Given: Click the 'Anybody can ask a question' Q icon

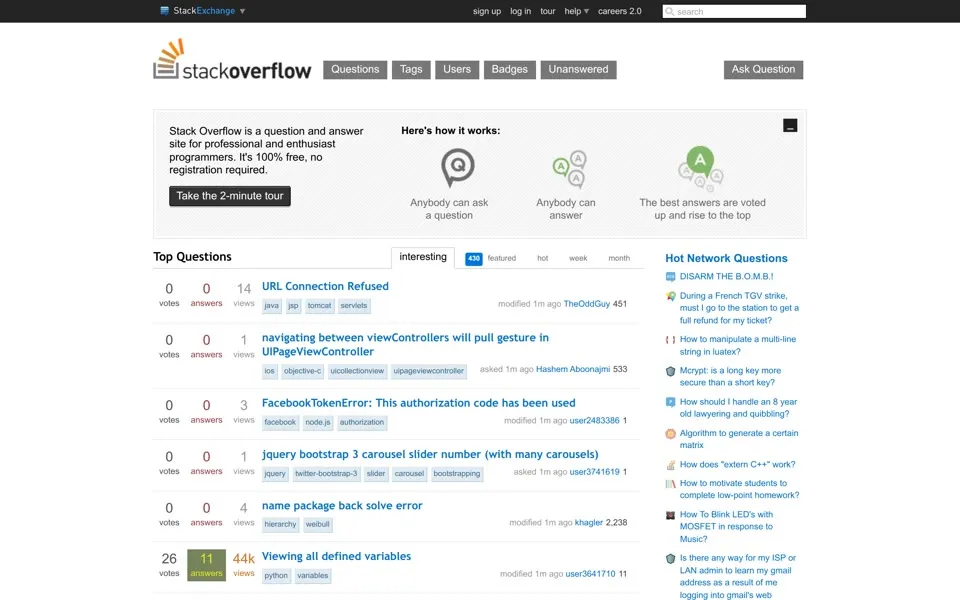Looking at the screenshot, I should click(x=457, y=167).
